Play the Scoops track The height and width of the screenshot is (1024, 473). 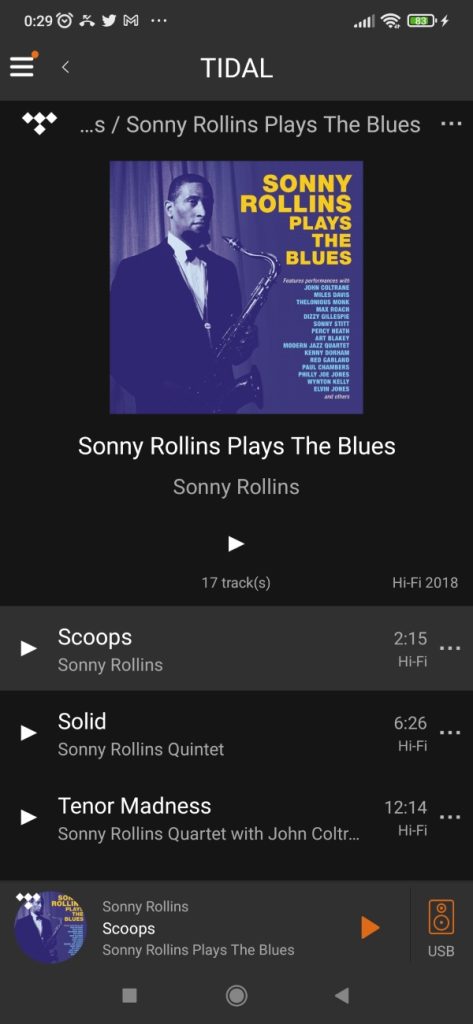(x=28, y=648)
